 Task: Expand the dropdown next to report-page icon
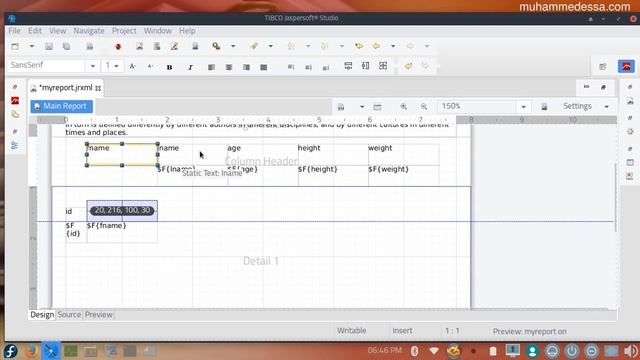click(362, 107)
